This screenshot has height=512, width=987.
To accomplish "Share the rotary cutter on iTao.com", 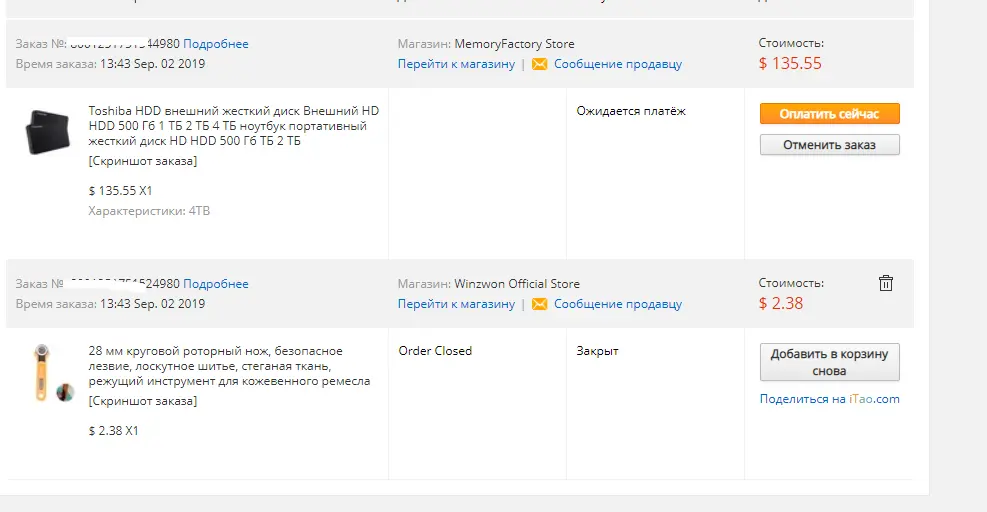I will tap(830, 399).
